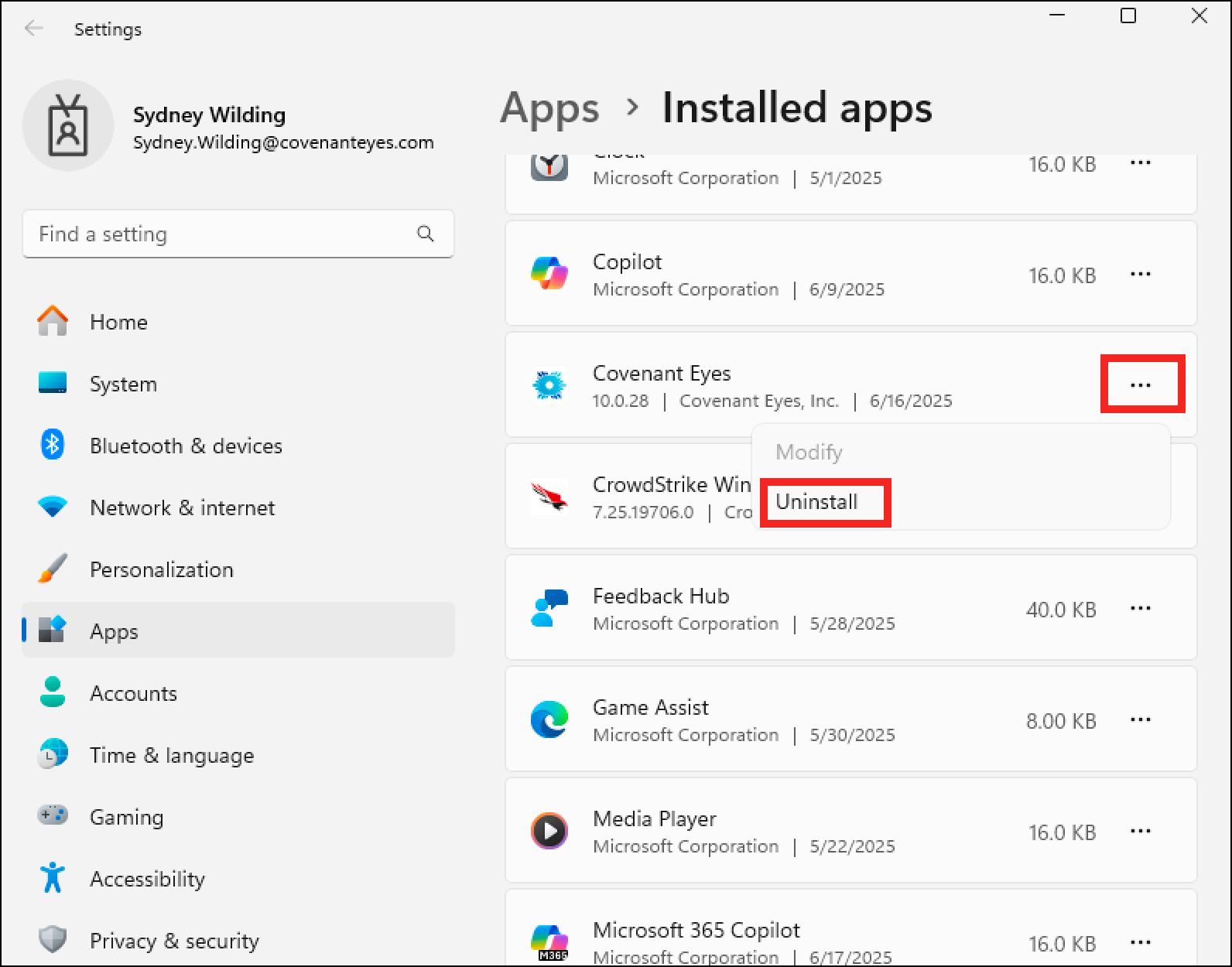Click the Gaming controller icon

click(x=53, y=815)
